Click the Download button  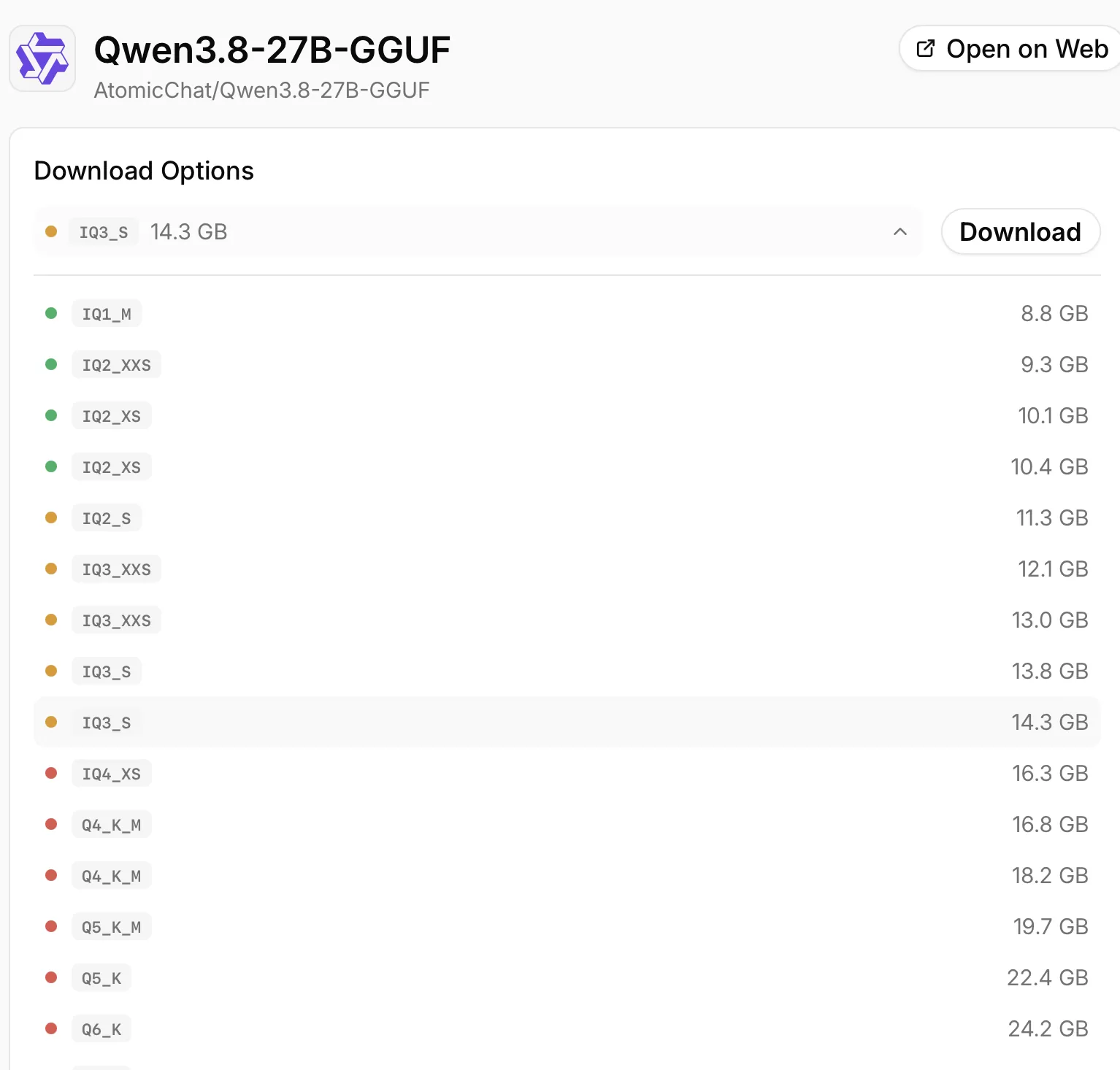[x=1020, y=231]
